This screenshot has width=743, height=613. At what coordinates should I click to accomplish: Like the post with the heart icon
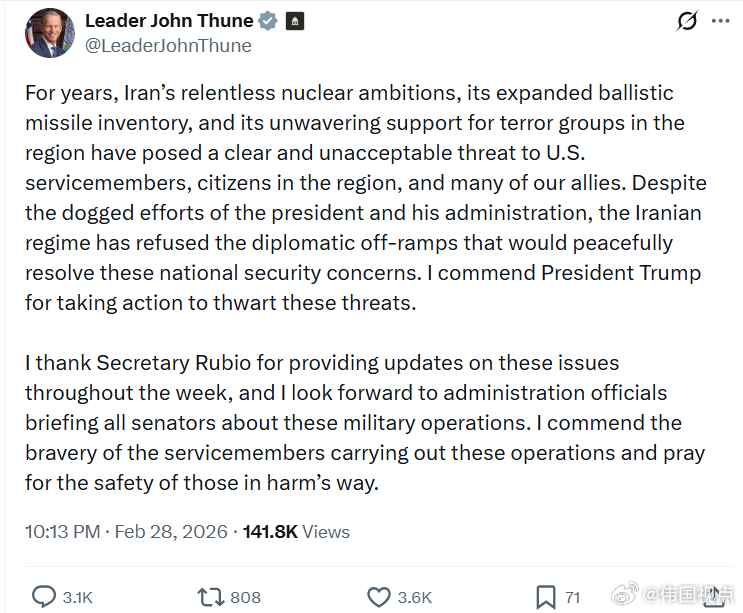click(378, 597)
